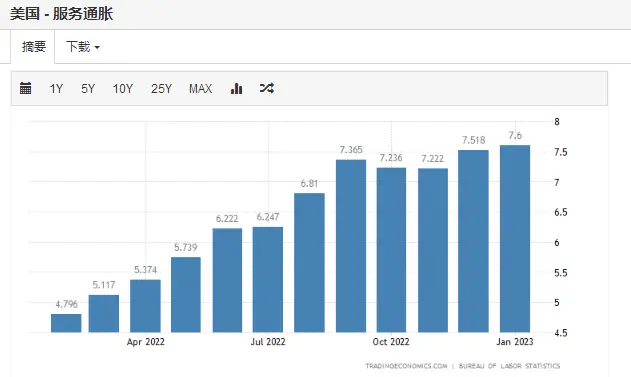Viewport: 631px width, 377px height.
Task: Open the 摘要 tab
Action: [x=33, y=47]
